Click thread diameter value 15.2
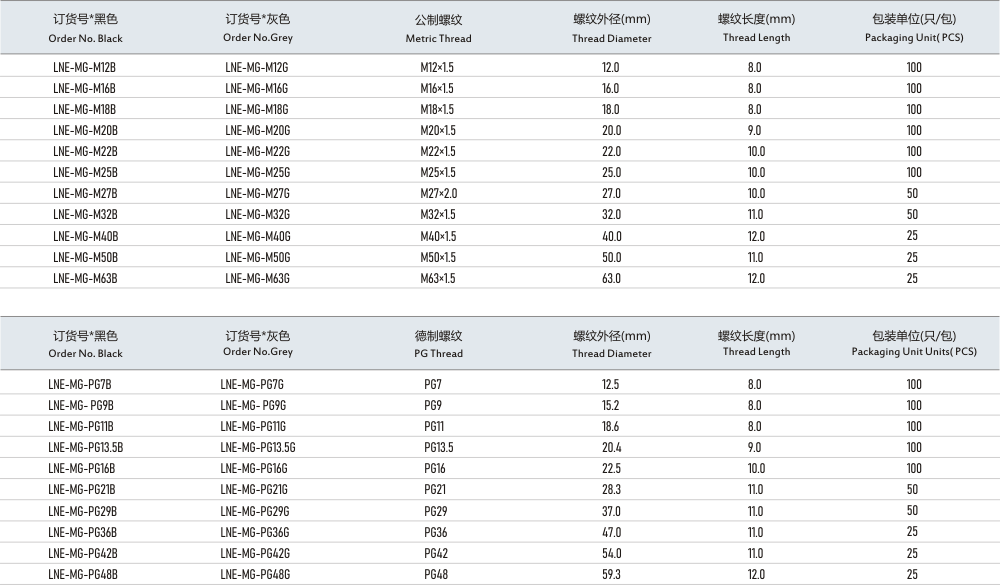Viewport: 1000px width, 585px height. click(611, 406)
